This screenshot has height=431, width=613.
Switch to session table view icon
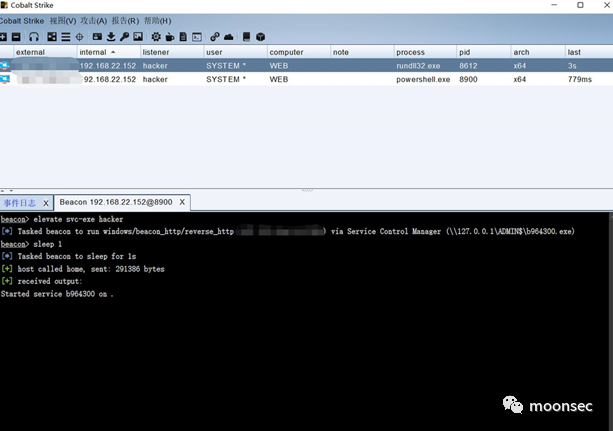point(66,37)
